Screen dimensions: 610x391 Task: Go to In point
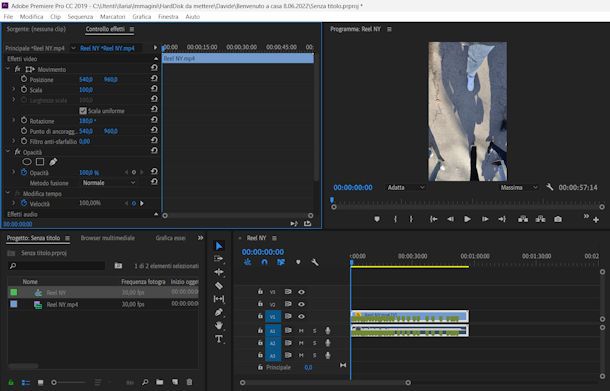433,219
